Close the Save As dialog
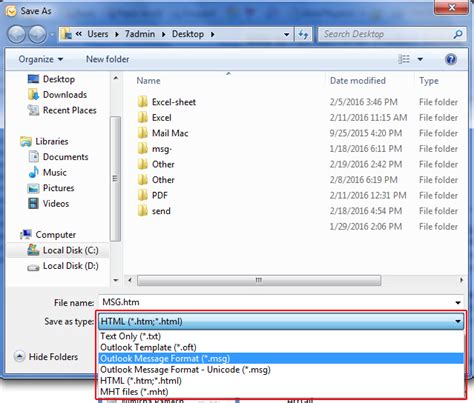 pyautogui.click(x=451, y=7)
